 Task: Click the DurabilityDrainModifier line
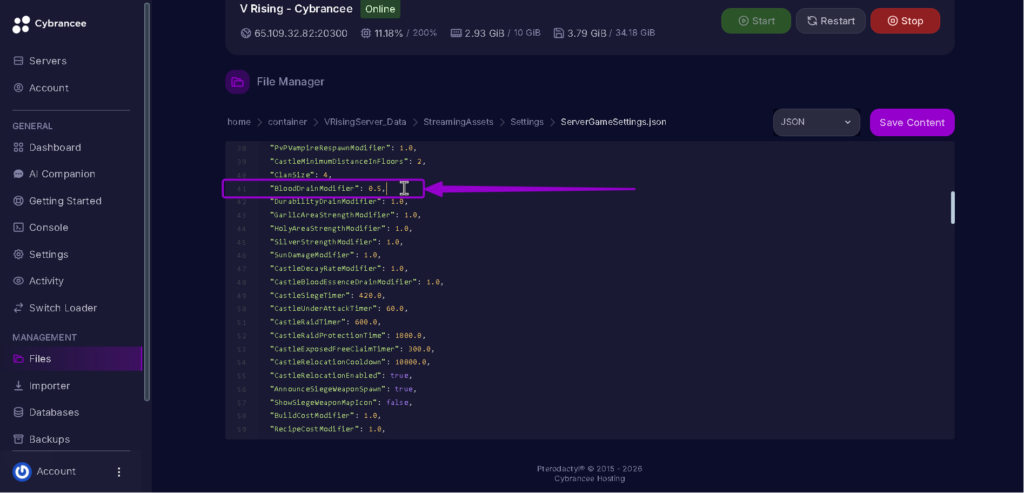tap(338, 202)
